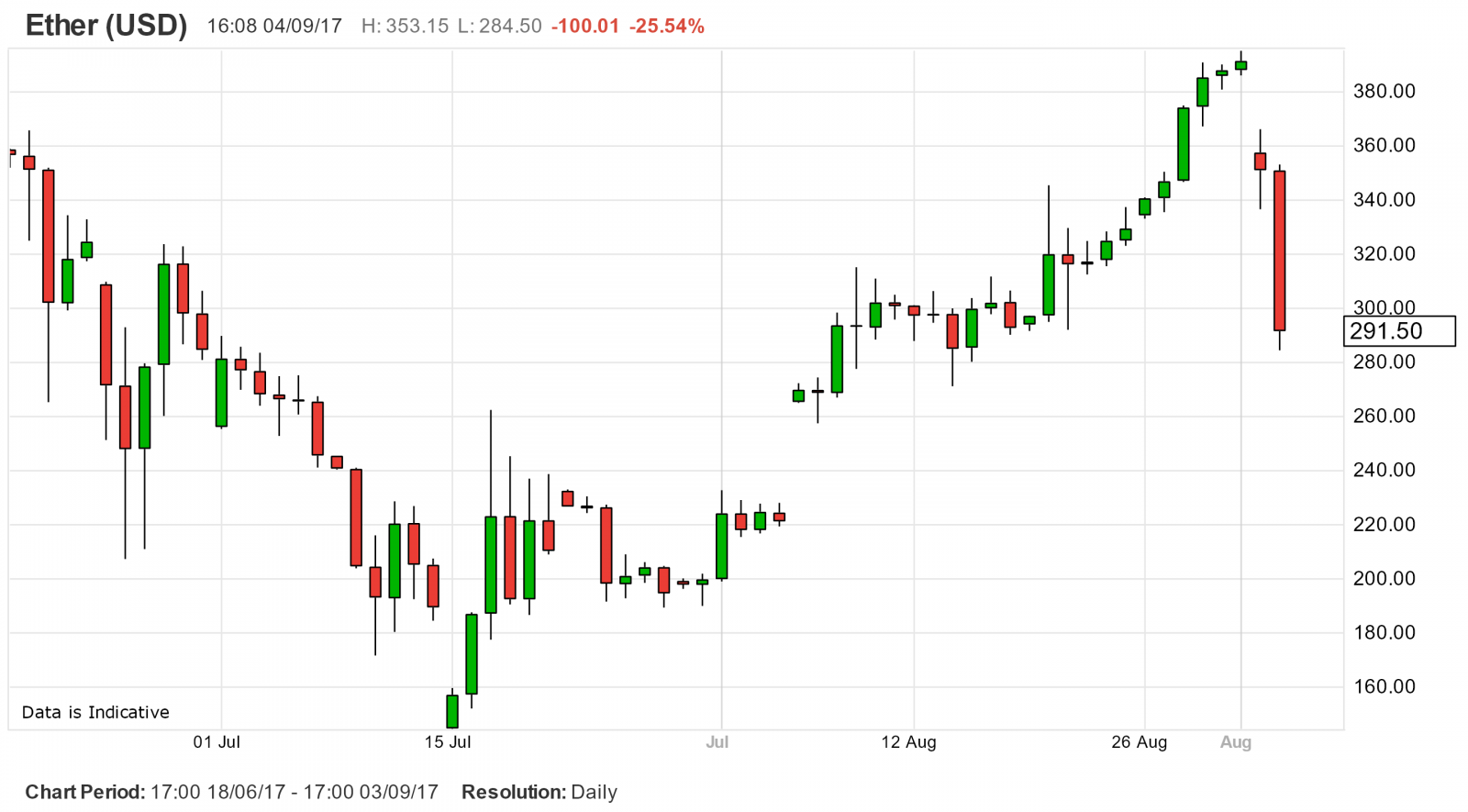Screen dimensions: 1468x812
Task: Click the lowest green candle at chart bottom
Action: coord(452,711)
